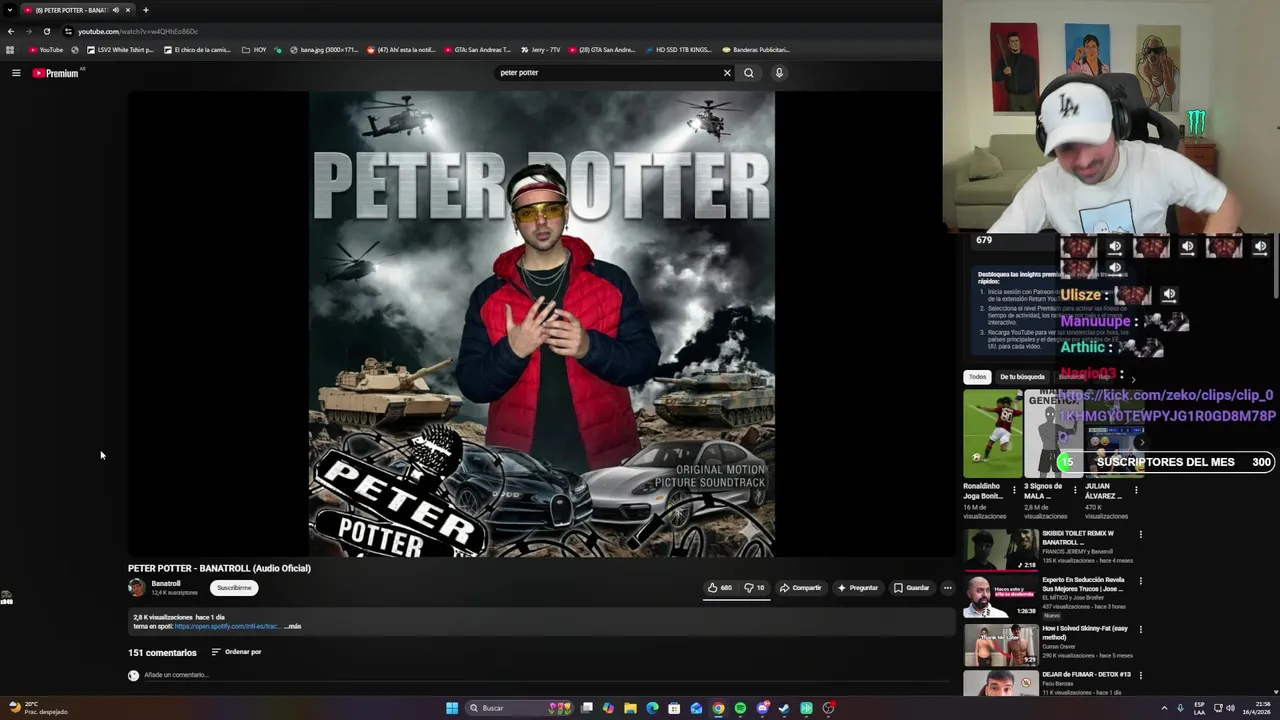1280x720 pixels.
Task: Click the browser back arrow
Action: click(11, 31)
